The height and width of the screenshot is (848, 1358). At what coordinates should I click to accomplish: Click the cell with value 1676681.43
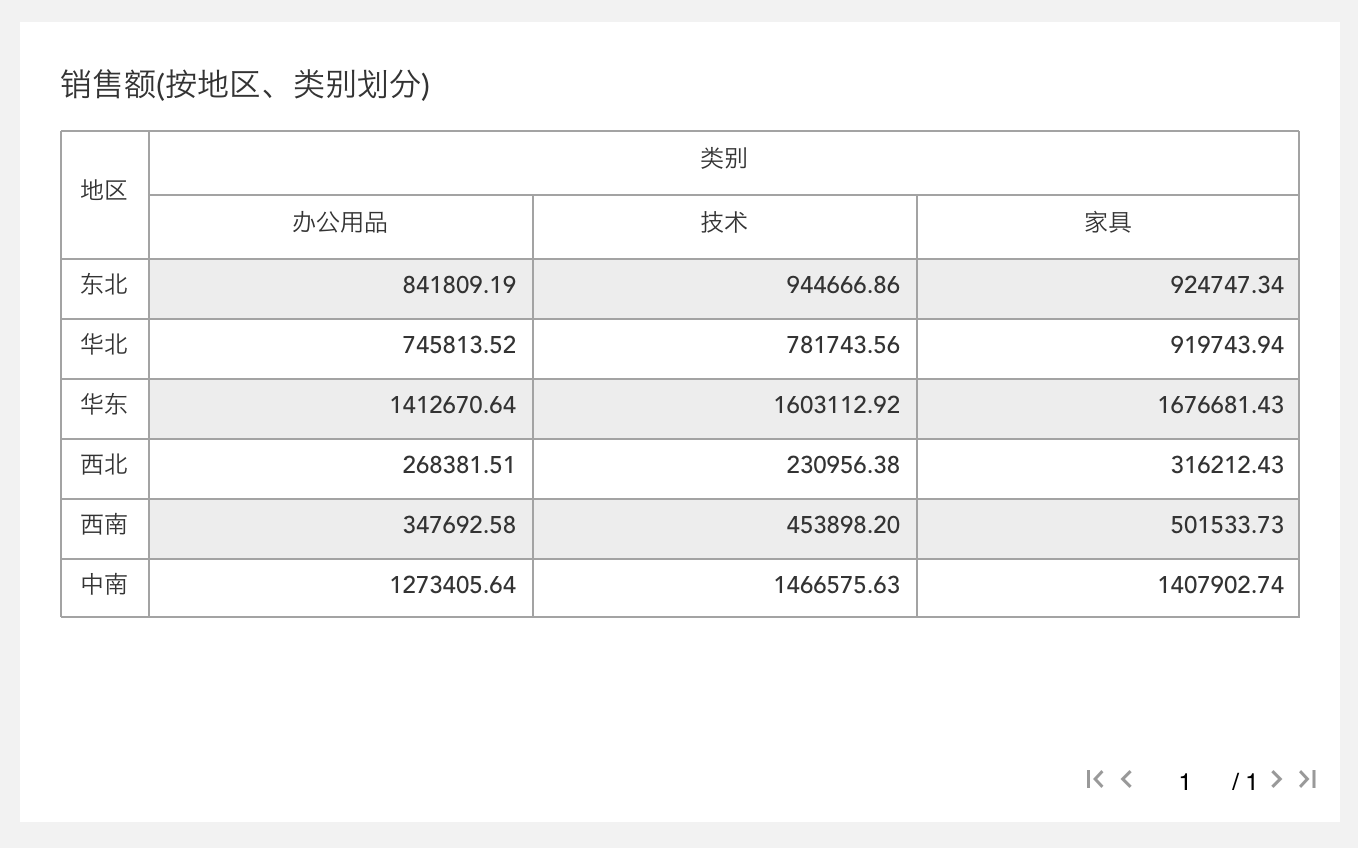(1220, 405)
